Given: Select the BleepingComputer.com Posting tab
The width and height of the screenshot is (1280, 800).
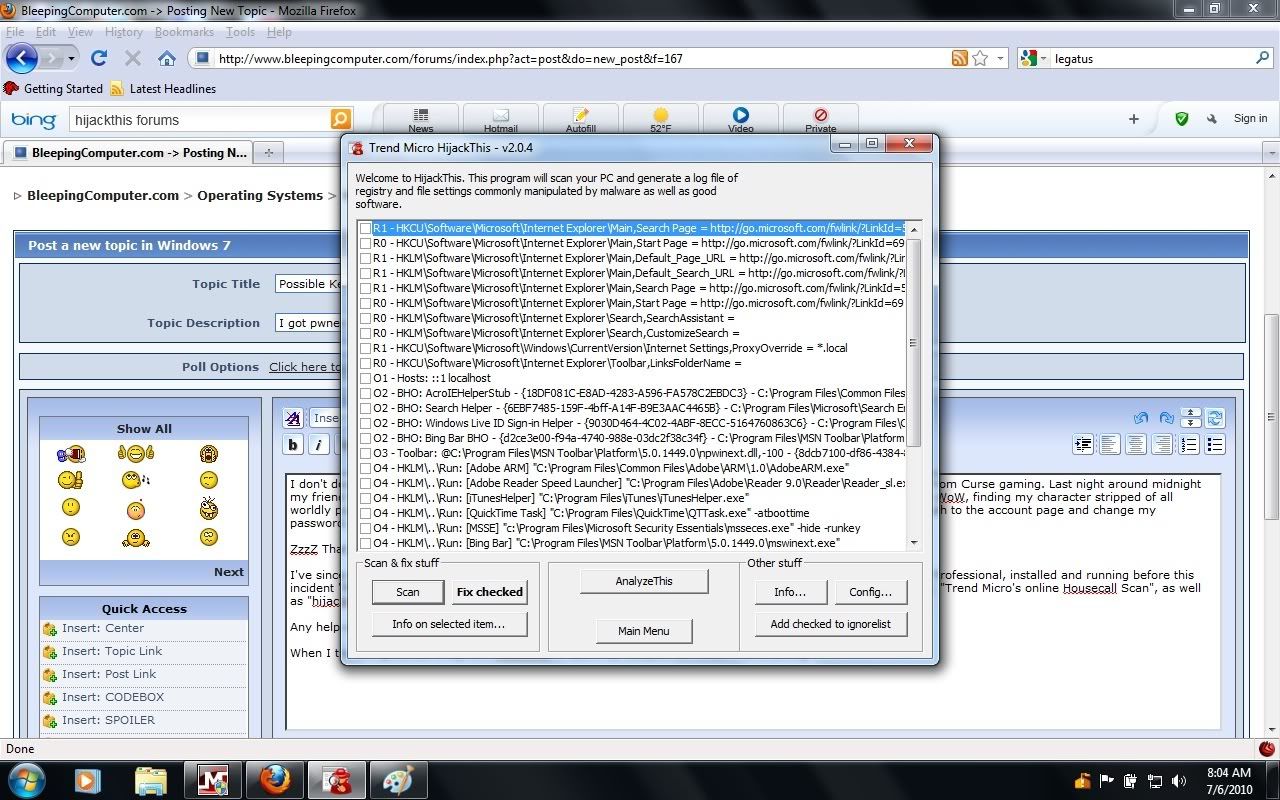Looking at the screenshot, I should (128, 153).
